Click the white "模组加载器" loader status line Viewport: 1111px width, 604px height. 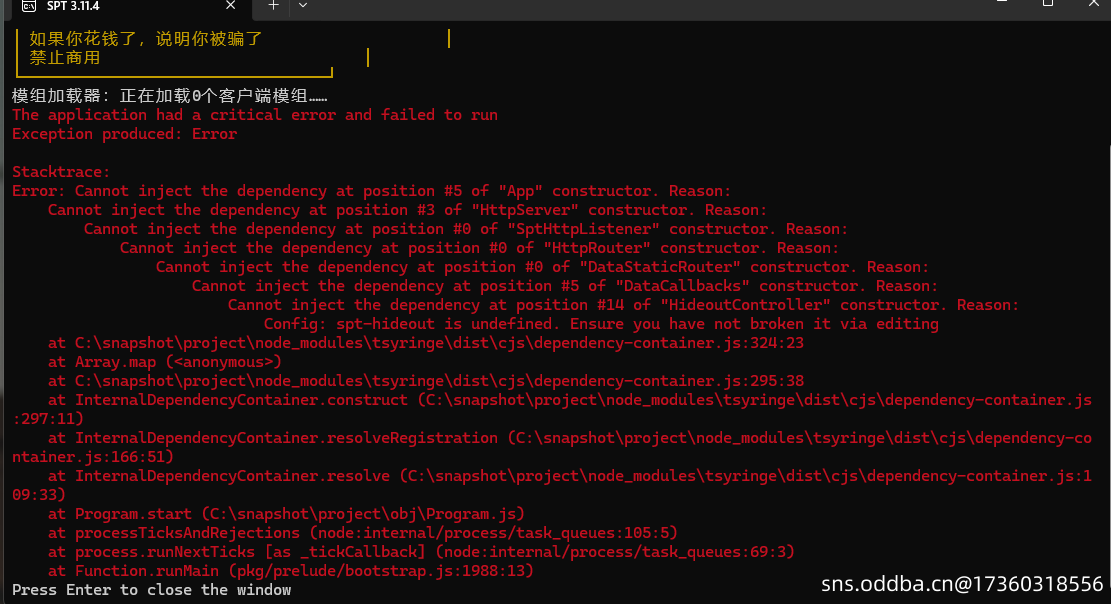(x=170, y=96)
